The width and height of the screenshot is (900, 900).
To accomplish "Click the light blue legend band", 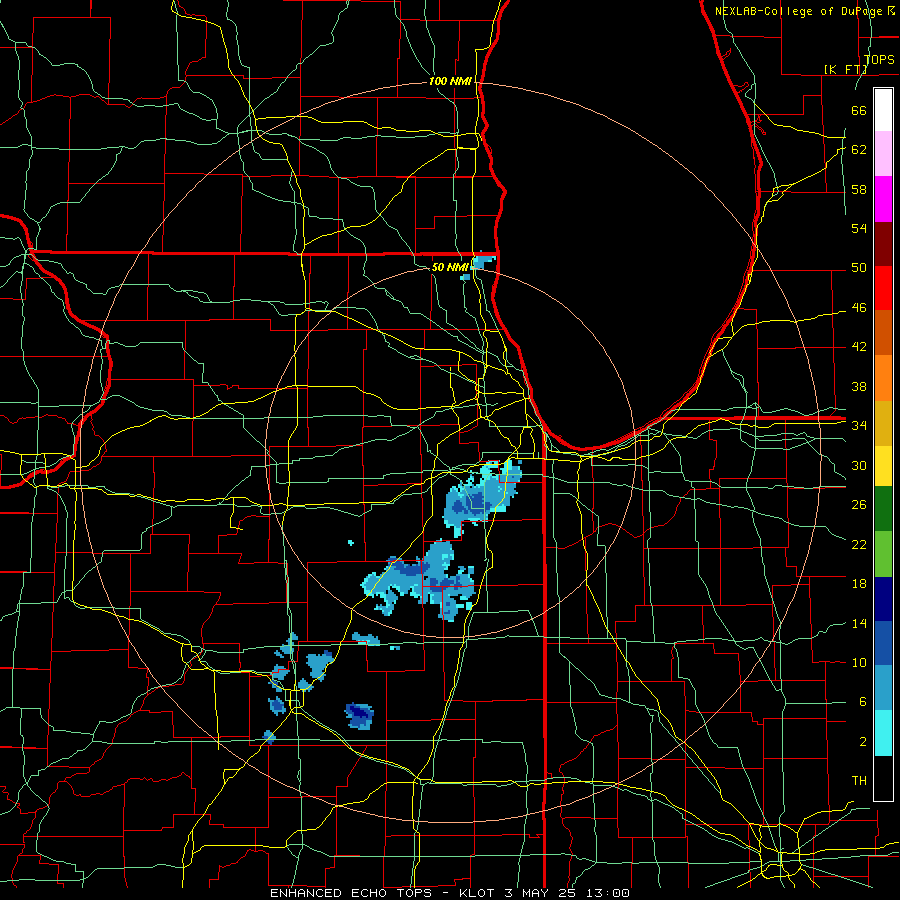I will coord(883,688).
